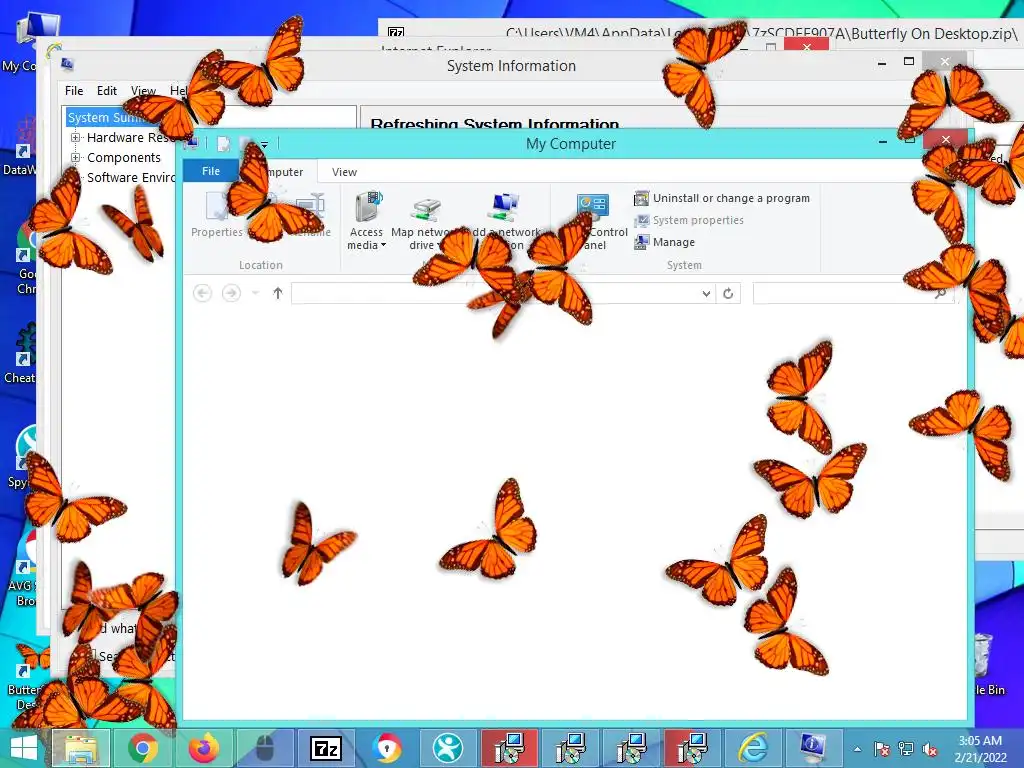Click the search magnifier icon
Viewport: 1024px width, 768px height.
tap(940, 293)
